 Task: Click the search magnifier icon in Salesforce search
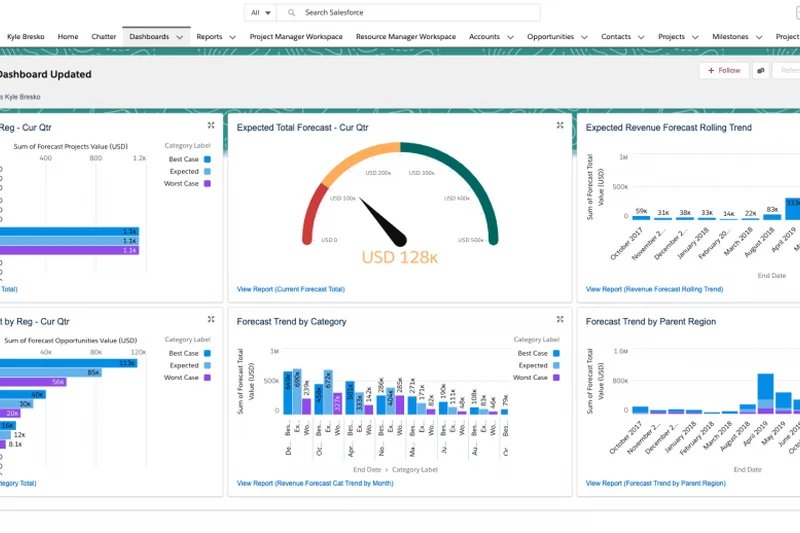[291, 13]
